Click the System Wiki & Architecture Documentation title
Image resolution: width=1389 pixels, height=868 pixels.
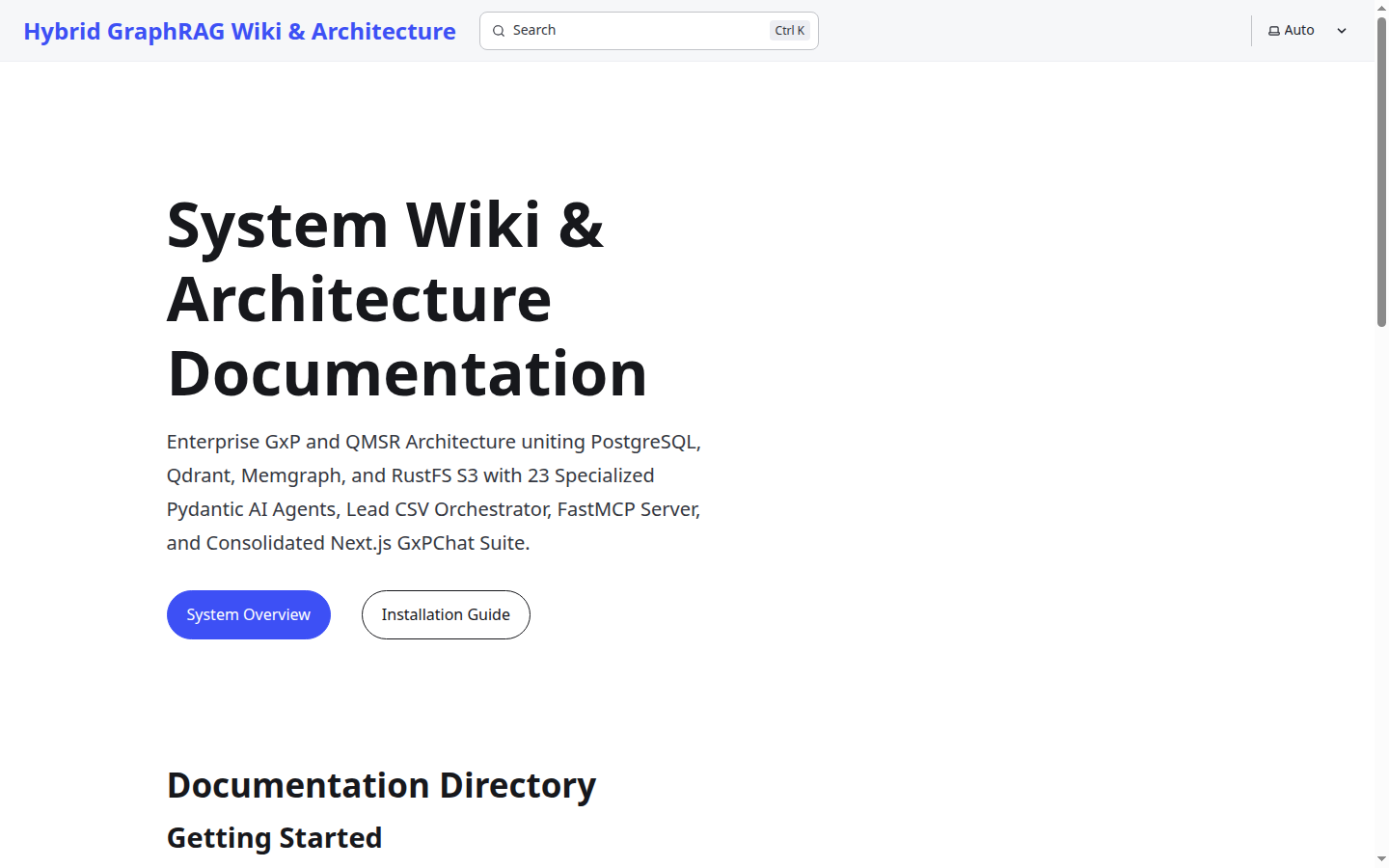pyautogui.click(x=407, y=298)
